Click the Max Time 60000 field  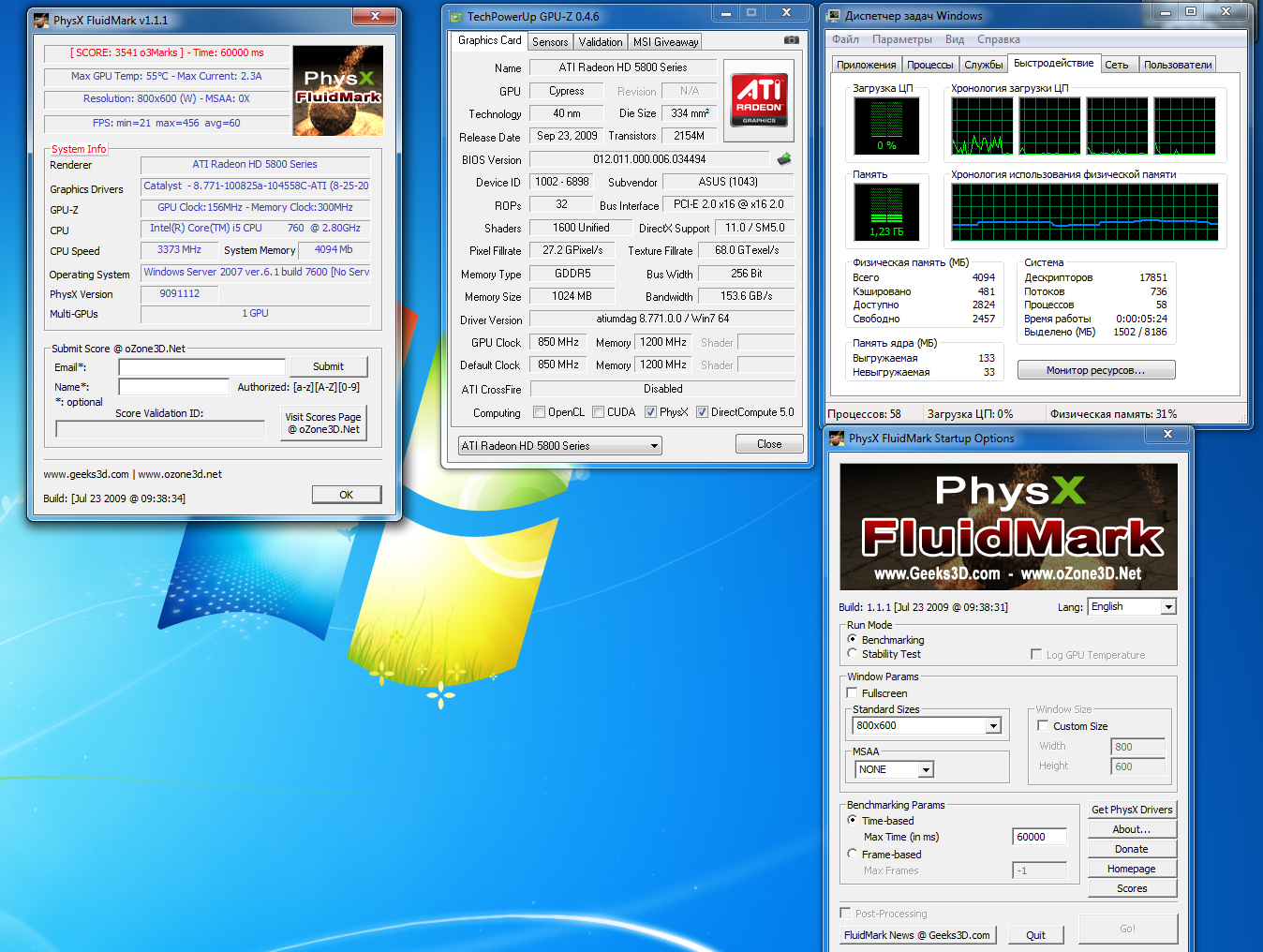point(1039,837)
